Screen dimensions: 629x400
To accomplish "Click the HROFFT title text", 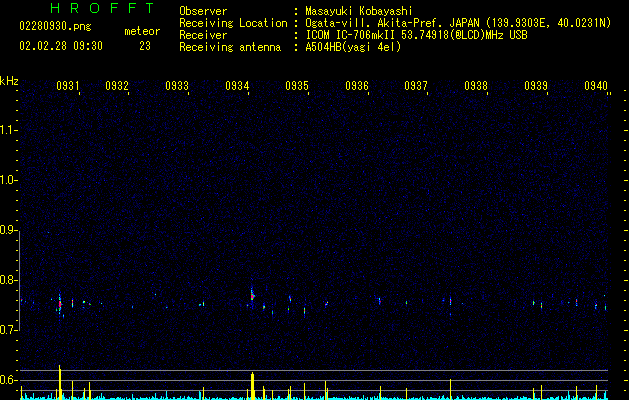I will [x=103, y=8].
